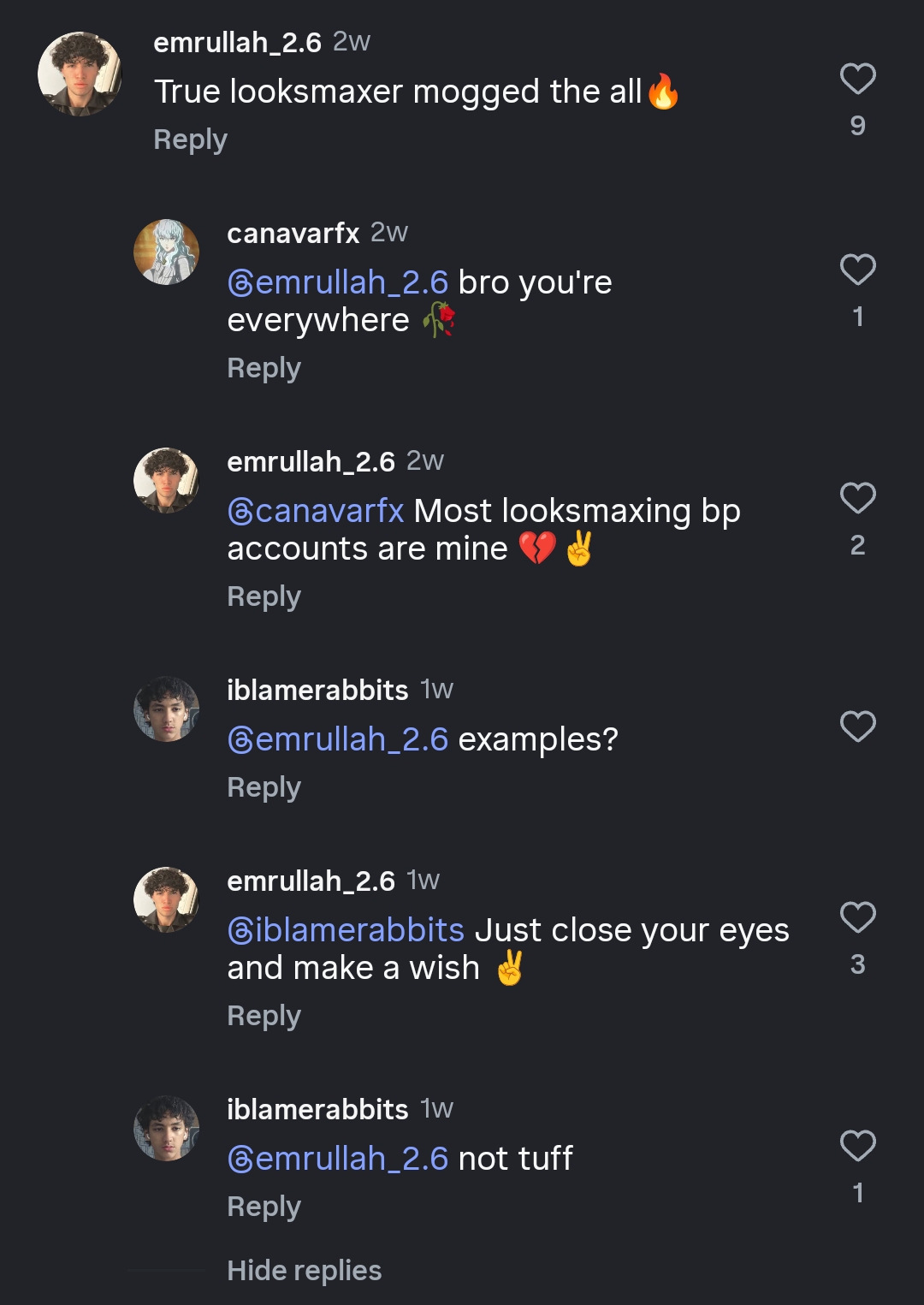
Task: Like iblamerabbits' 'examples?' reply
Action: tap(857, 727)
